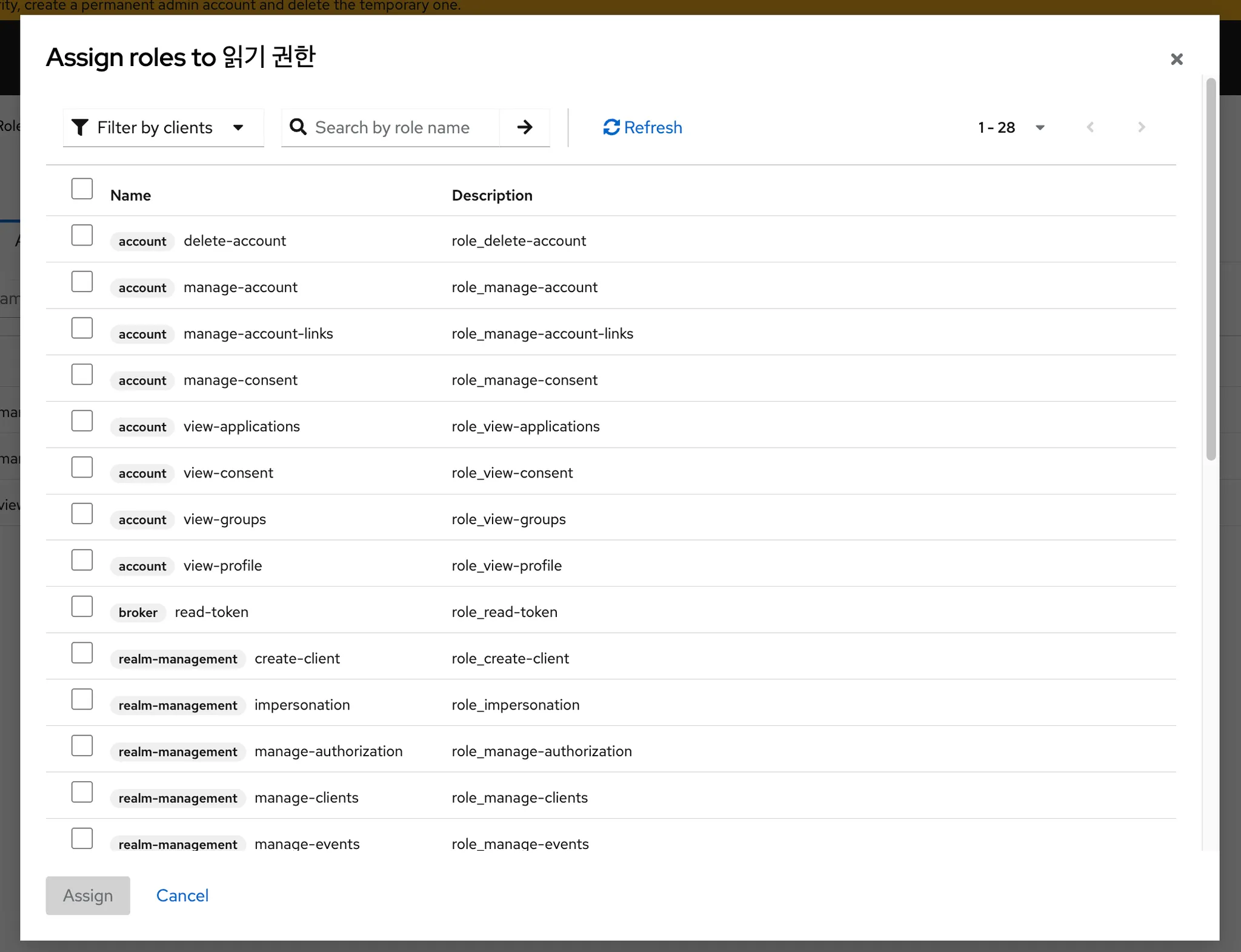Click the dialog's vertical scrollbar thumb

pos(1210,270)
